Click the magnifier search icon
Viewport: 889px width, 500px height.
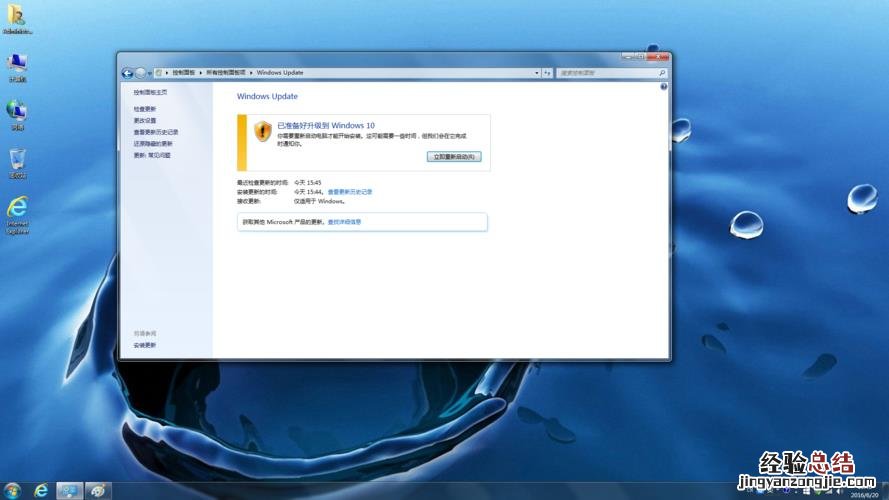(x=662, y=73)
